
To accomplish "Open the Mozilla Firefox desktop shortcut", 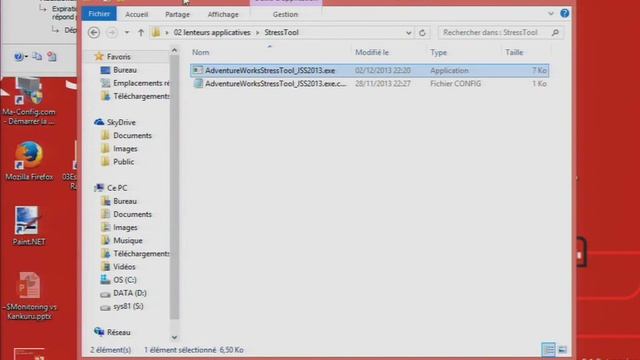I will point(29,161).
